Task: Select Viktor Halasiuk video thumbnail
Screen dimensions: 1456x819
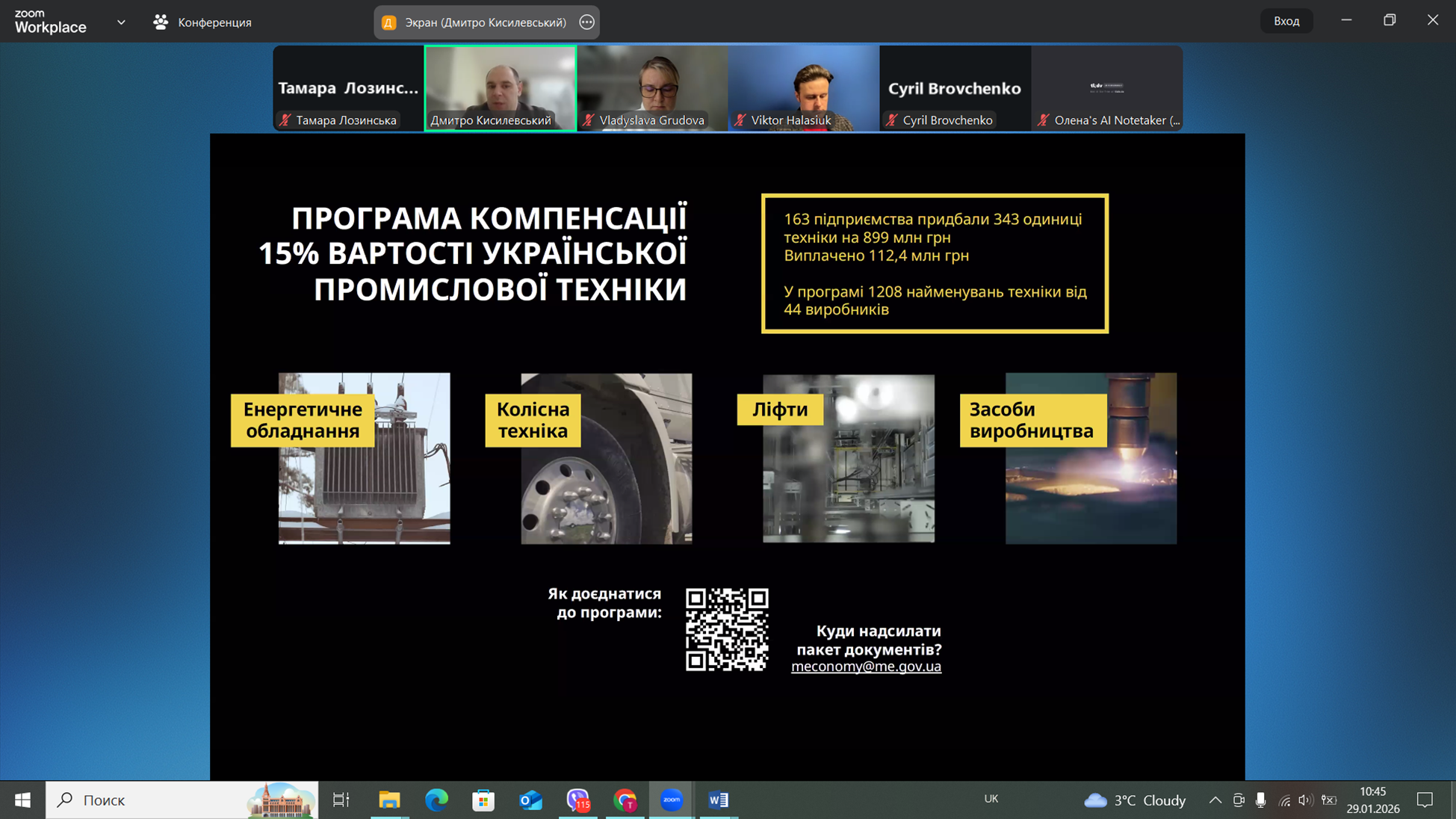Action: tap(803, 87)
